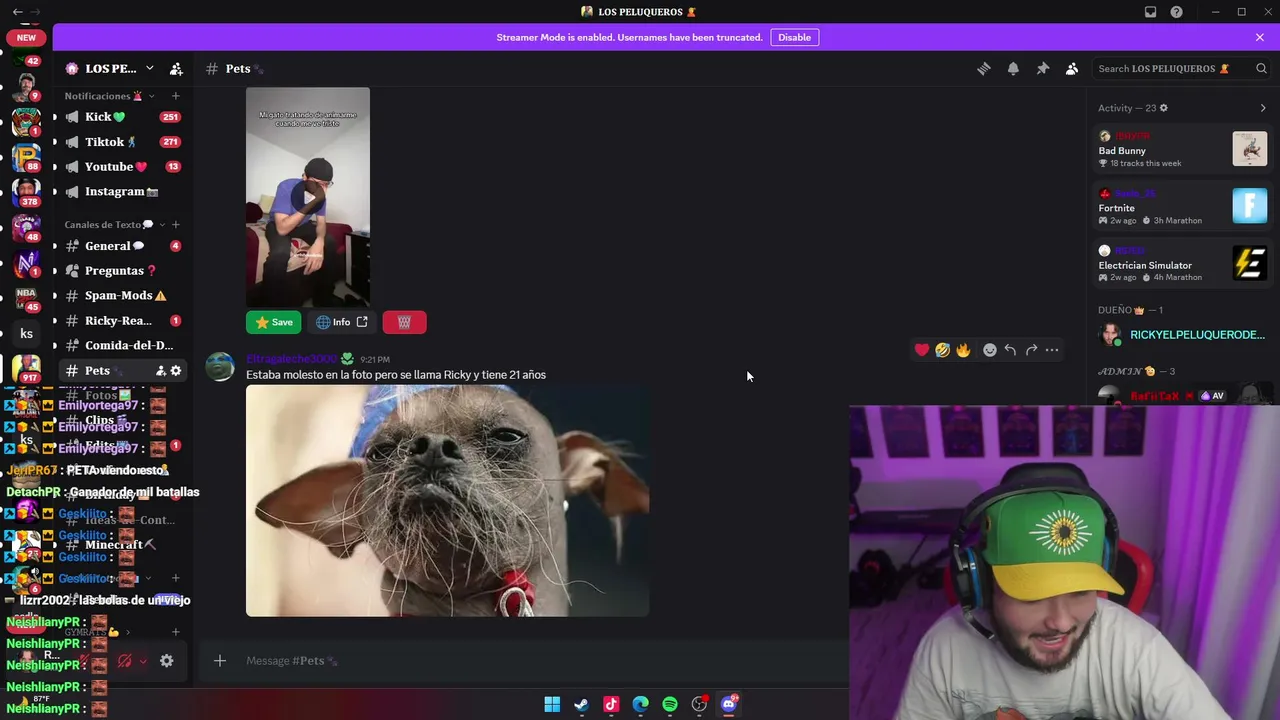The height and width of the screenshot is (720, 1280).
Task: React with the red heart emoji
Action: point(922,350)
